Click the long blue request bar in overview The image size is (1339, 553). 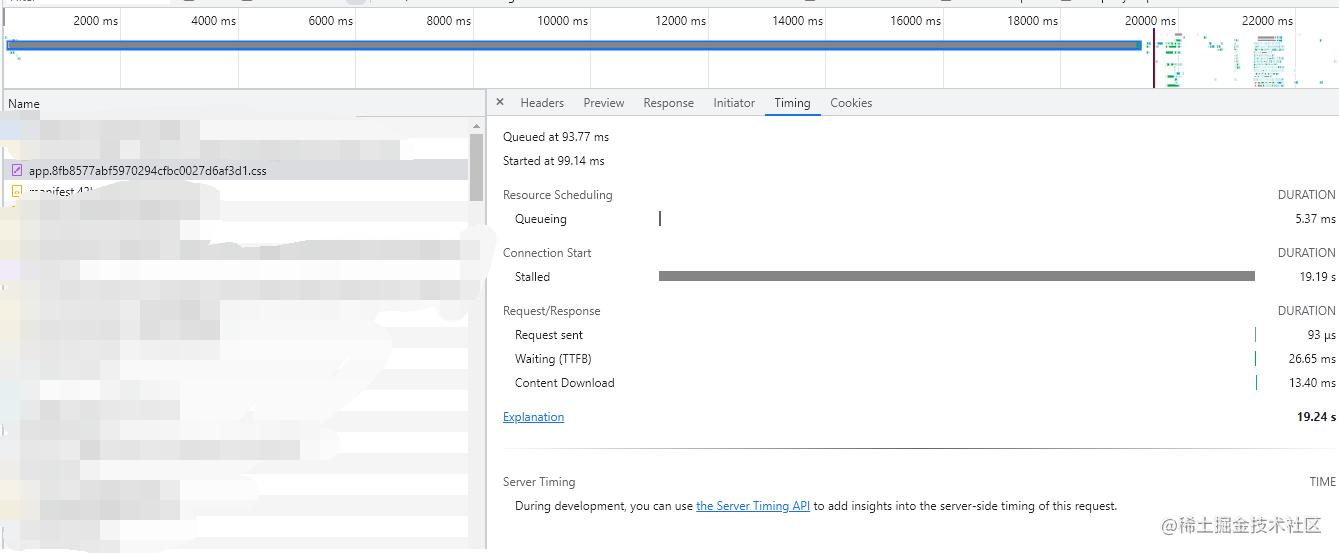click(x=574, y=45)
